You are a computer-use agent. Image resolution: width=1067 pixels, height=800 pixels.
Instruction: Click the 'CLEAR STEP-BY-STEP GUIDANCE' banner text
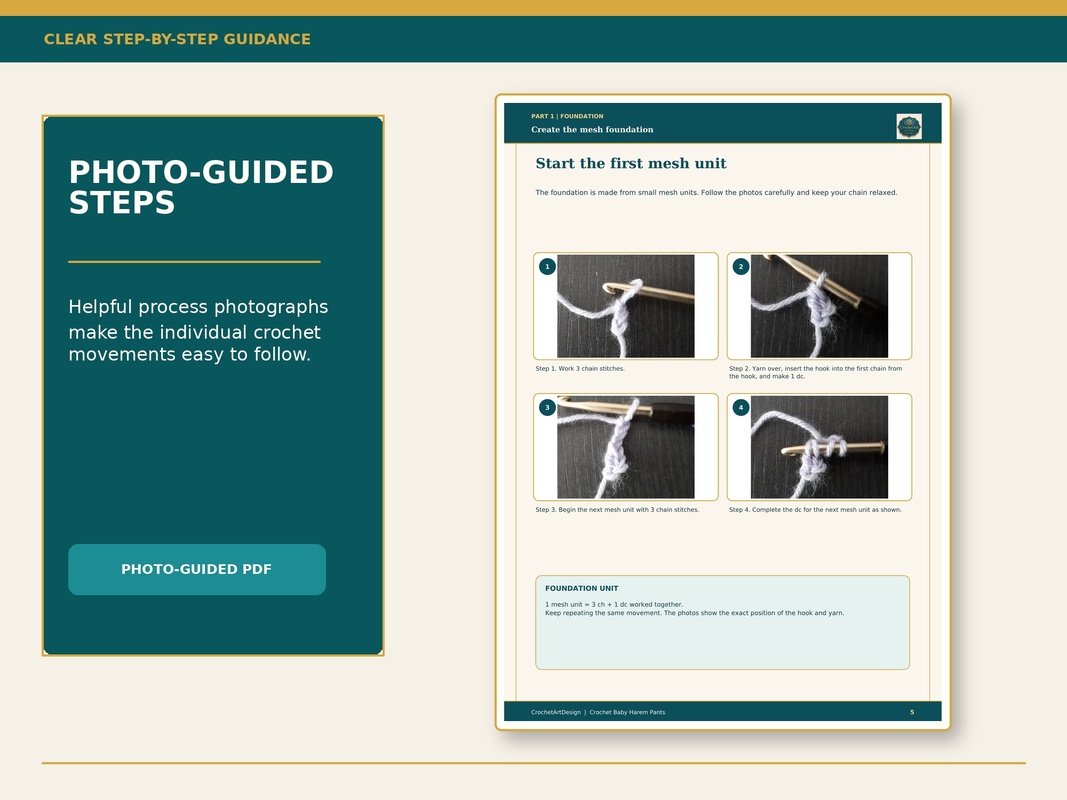coord(177,39)
